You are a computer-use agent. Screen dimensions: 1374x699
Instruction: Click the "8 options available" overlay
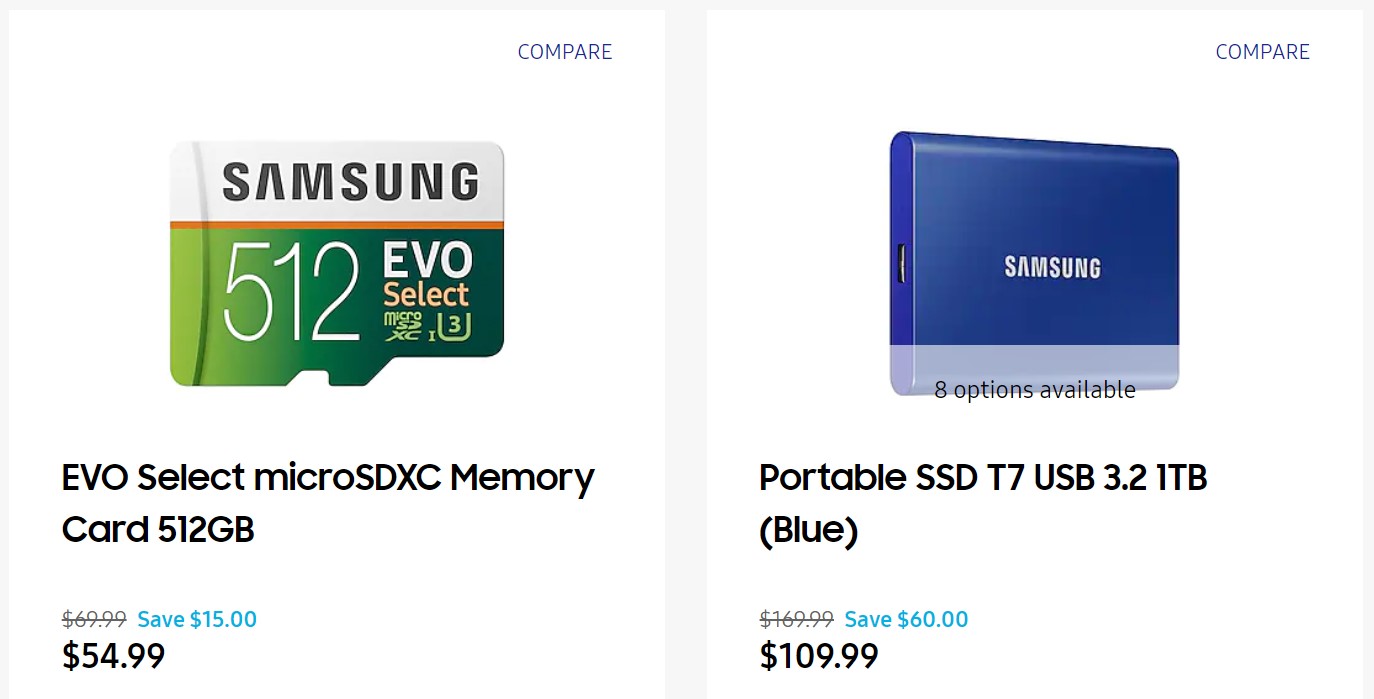1034,389
